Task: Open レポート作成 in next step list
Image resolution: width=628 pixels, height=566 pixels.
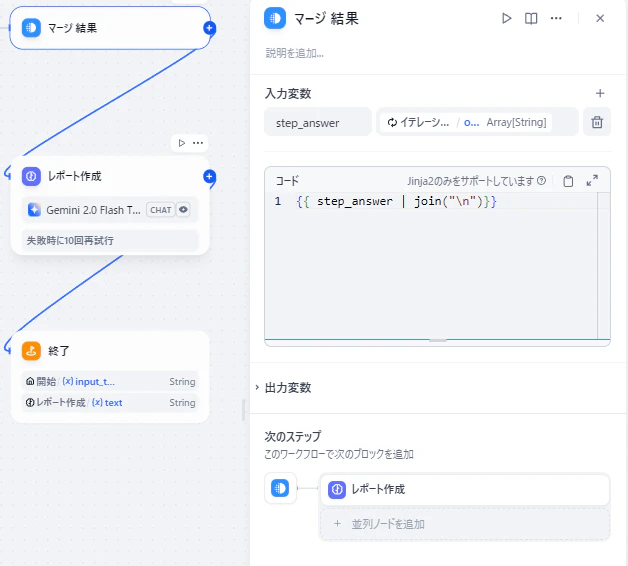Action: click(x=465, y=489)
